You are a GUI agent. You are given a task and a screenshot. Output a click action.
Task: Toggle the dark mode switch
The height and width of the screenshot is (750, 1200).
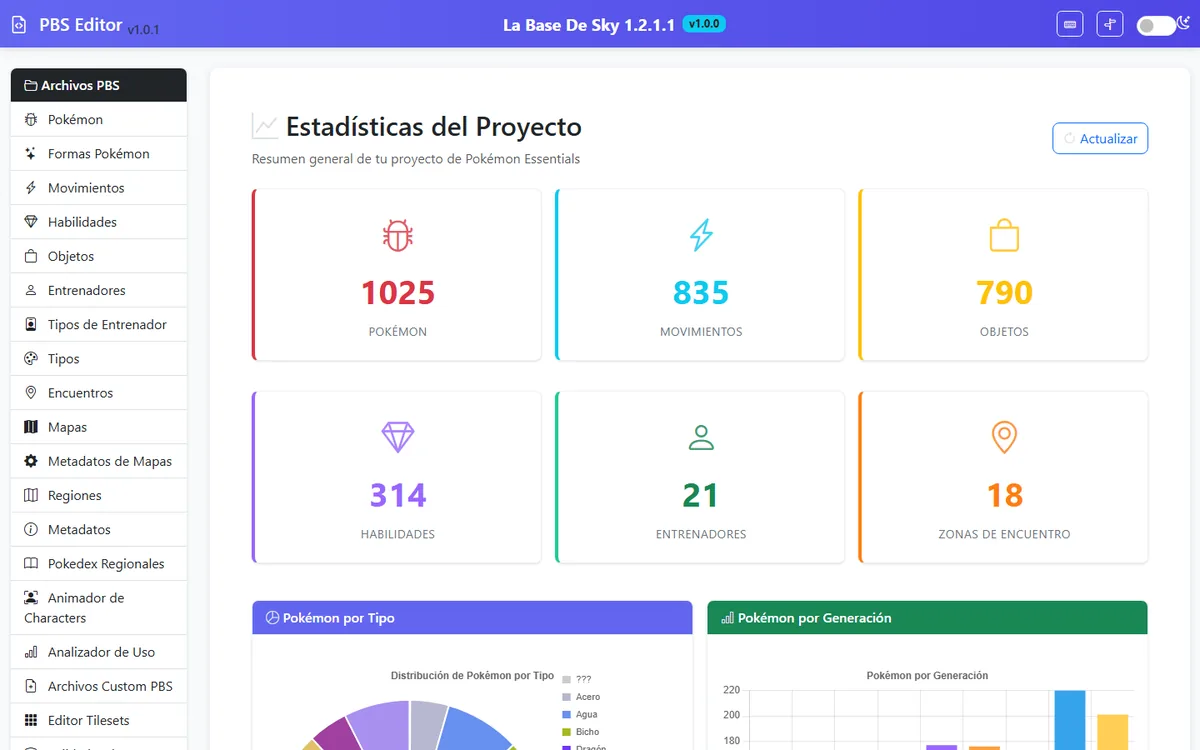1156,26
